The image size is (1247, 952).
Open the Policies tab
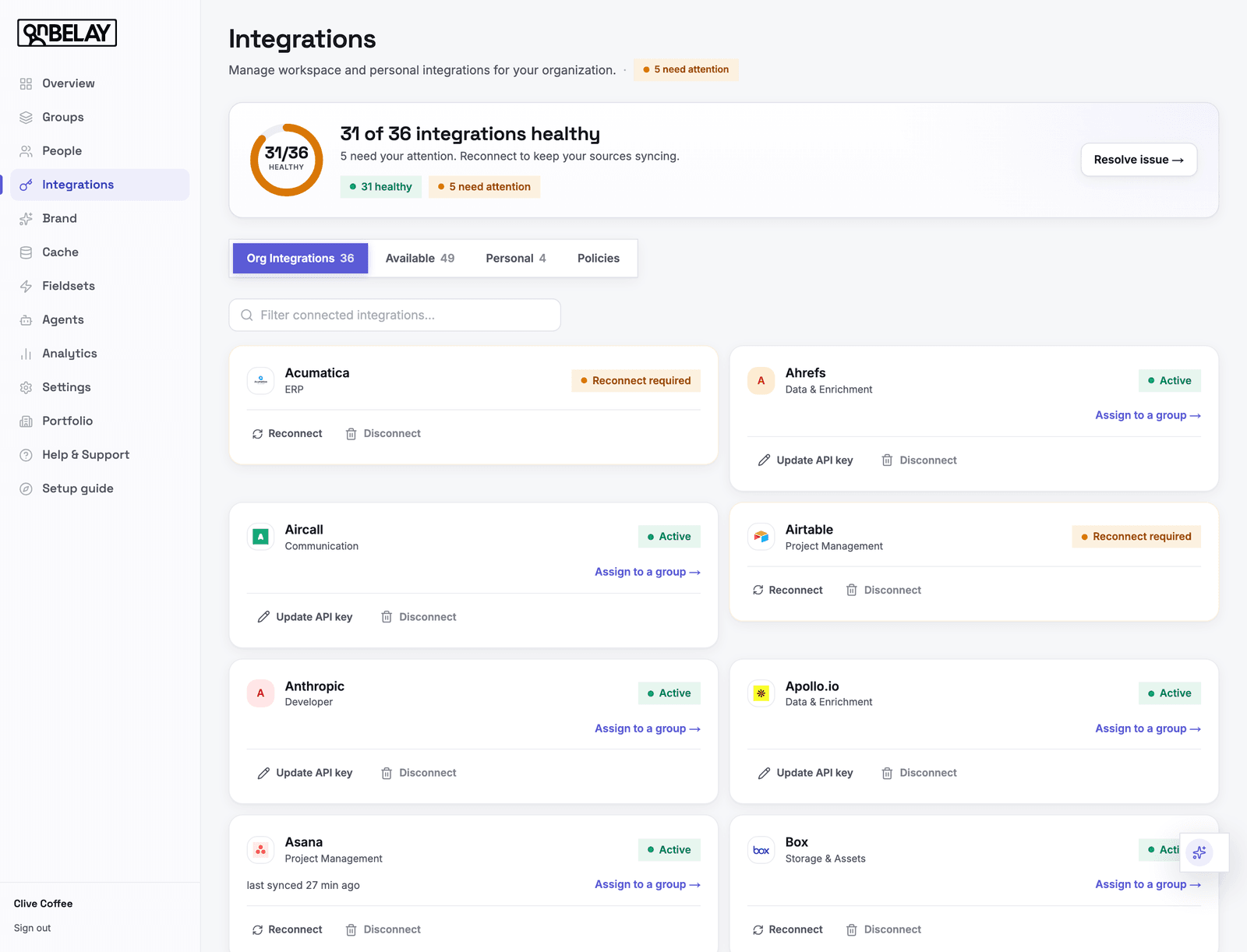click(x=599, y=258)
